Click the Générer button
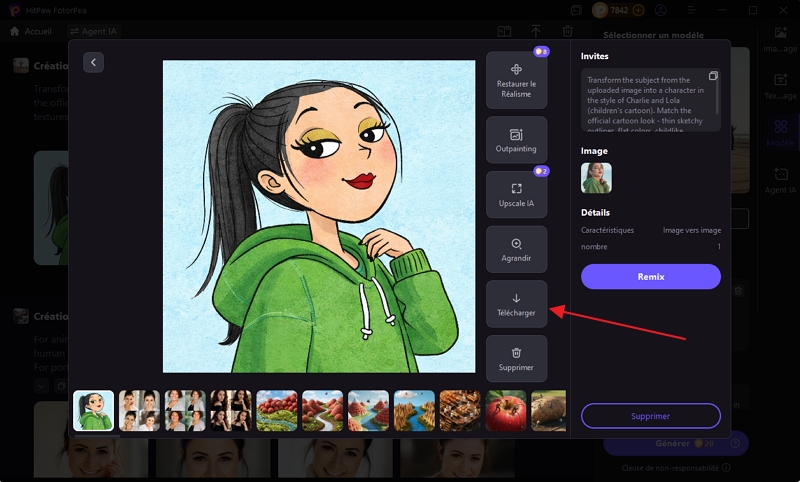Viewport: 800px width, 482px height. (676, 443)
